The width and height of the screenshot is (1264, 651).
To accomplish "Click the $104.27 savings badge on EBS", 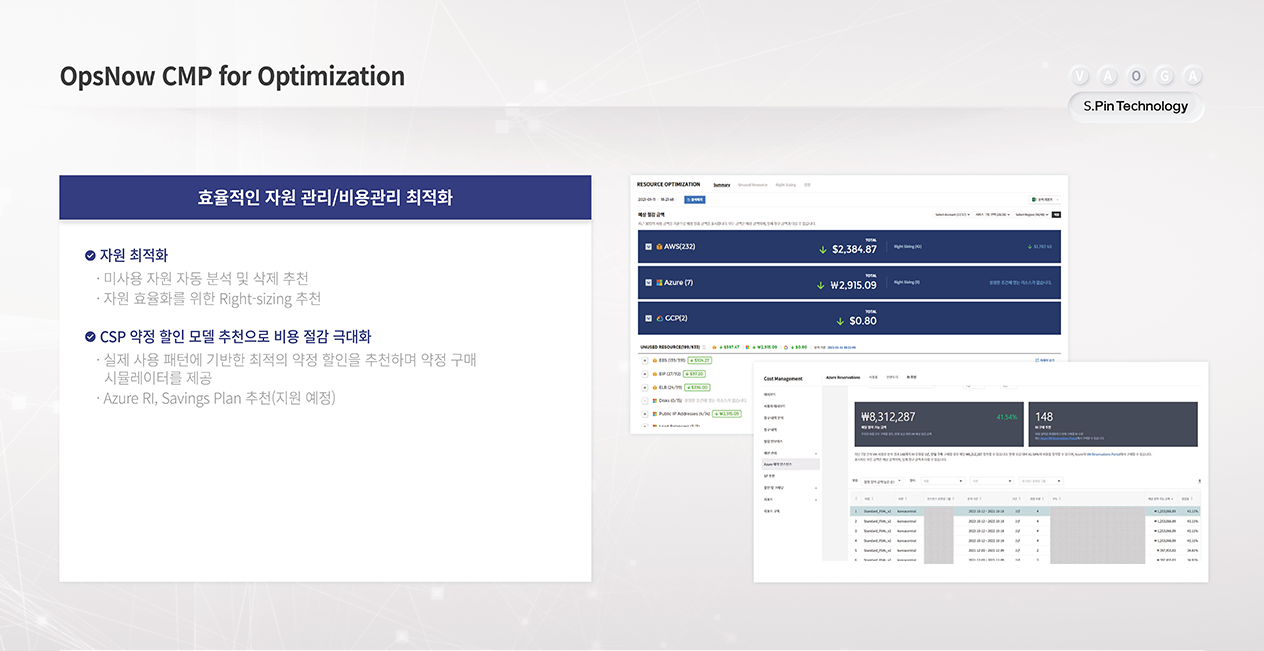I will click(699, 360).
